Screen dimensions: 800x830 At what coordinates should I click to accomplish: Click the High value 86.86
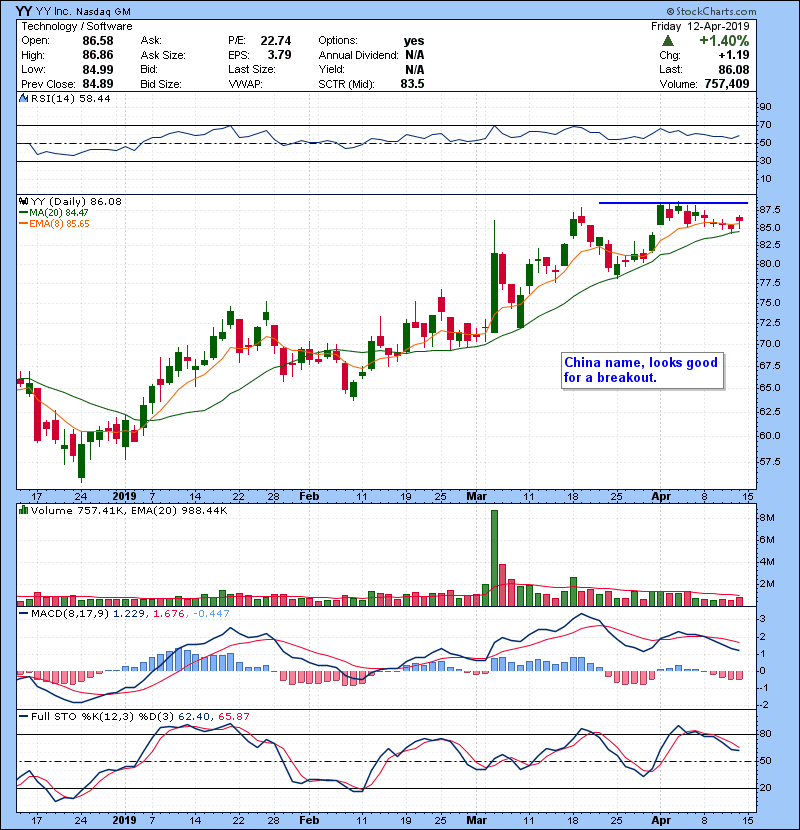[97, 55]
